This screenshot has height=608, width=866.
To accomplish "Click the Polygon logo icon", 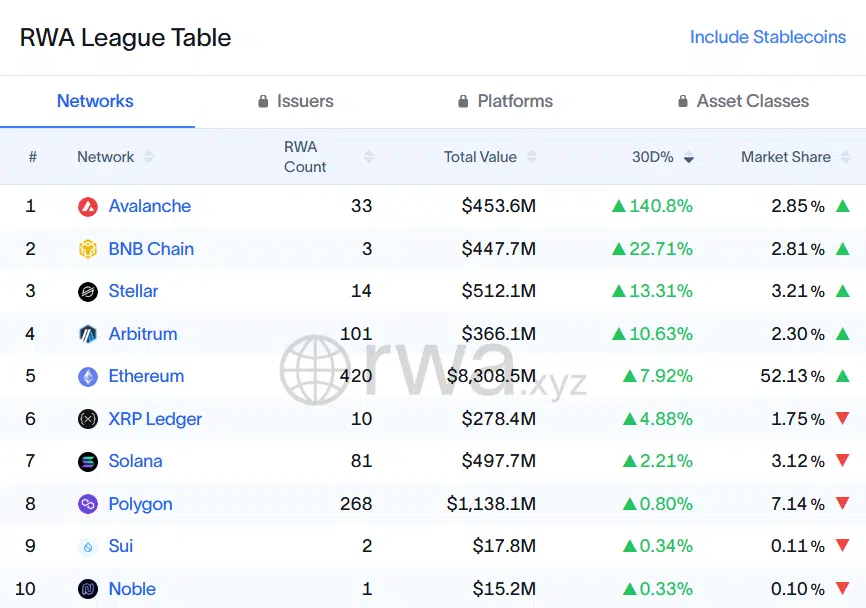I will pos(88,504).
